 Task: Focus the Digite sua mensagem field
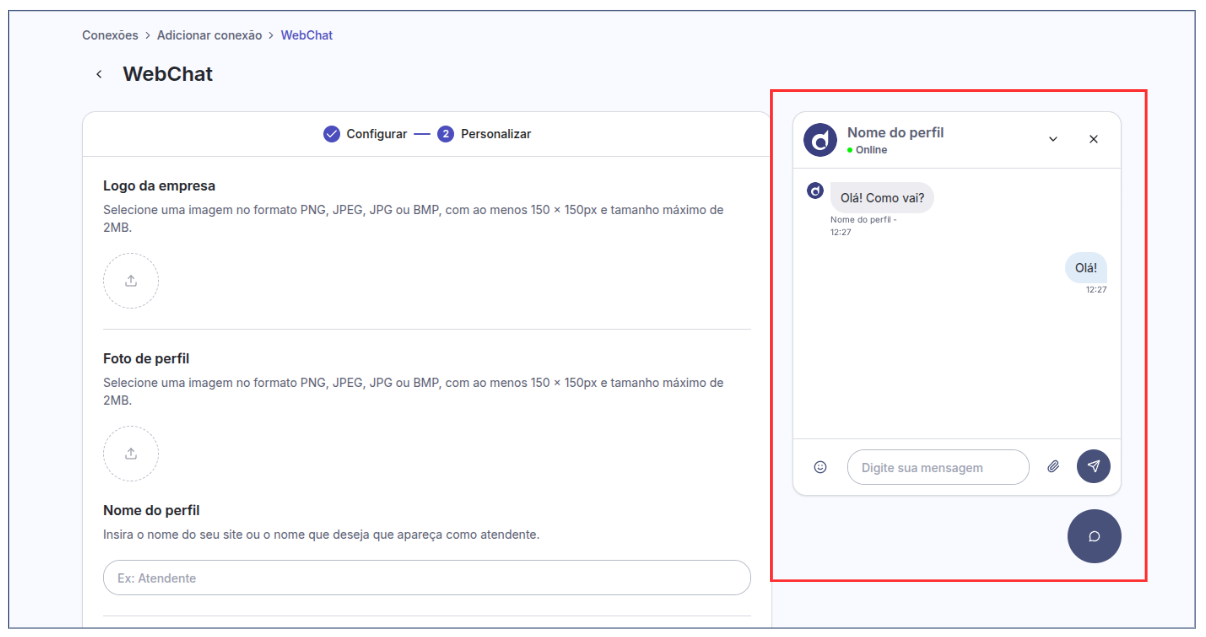937,467
